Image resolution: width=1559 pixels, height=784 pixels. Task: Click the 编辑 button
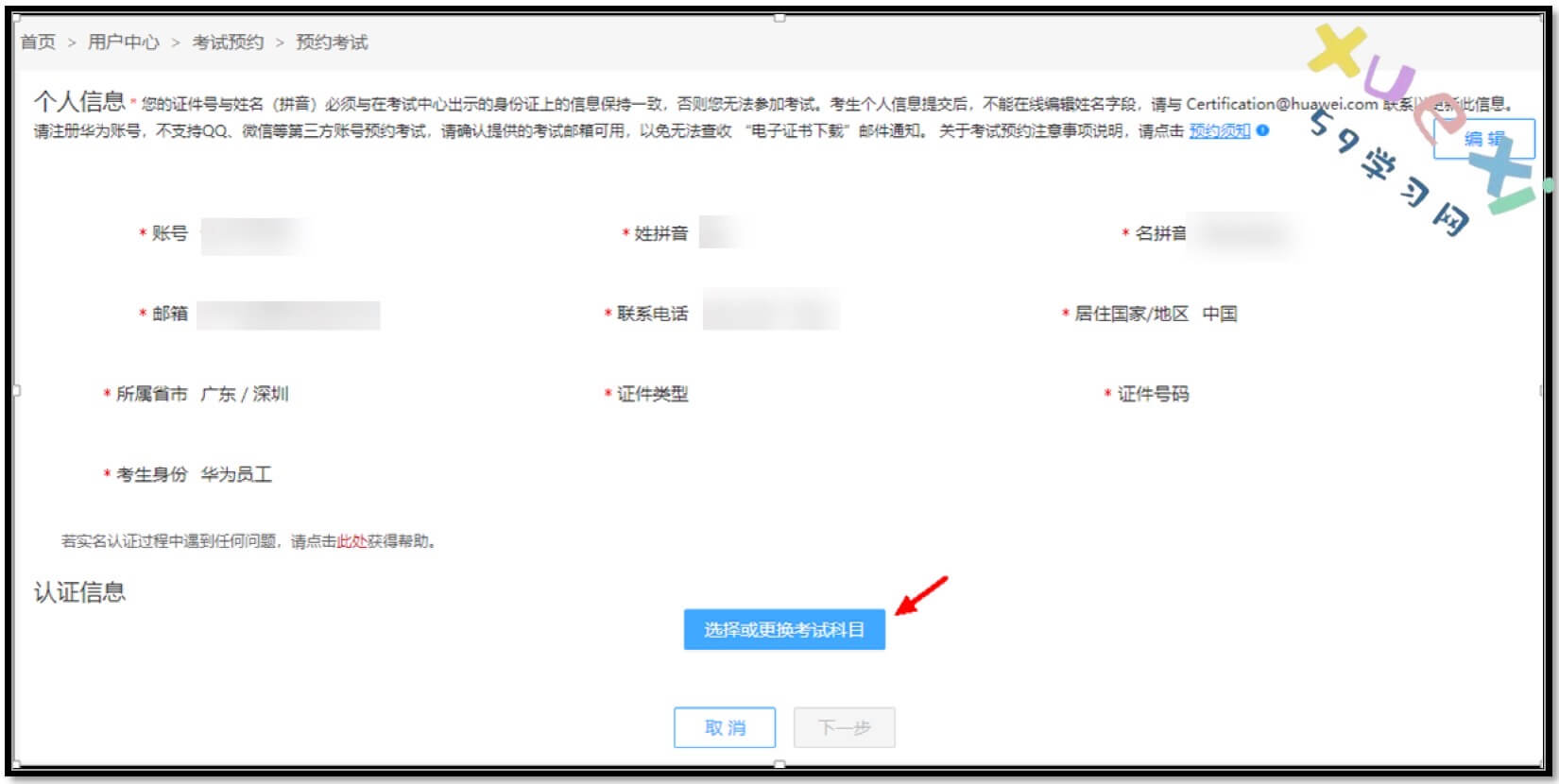tap(1484, 139)
